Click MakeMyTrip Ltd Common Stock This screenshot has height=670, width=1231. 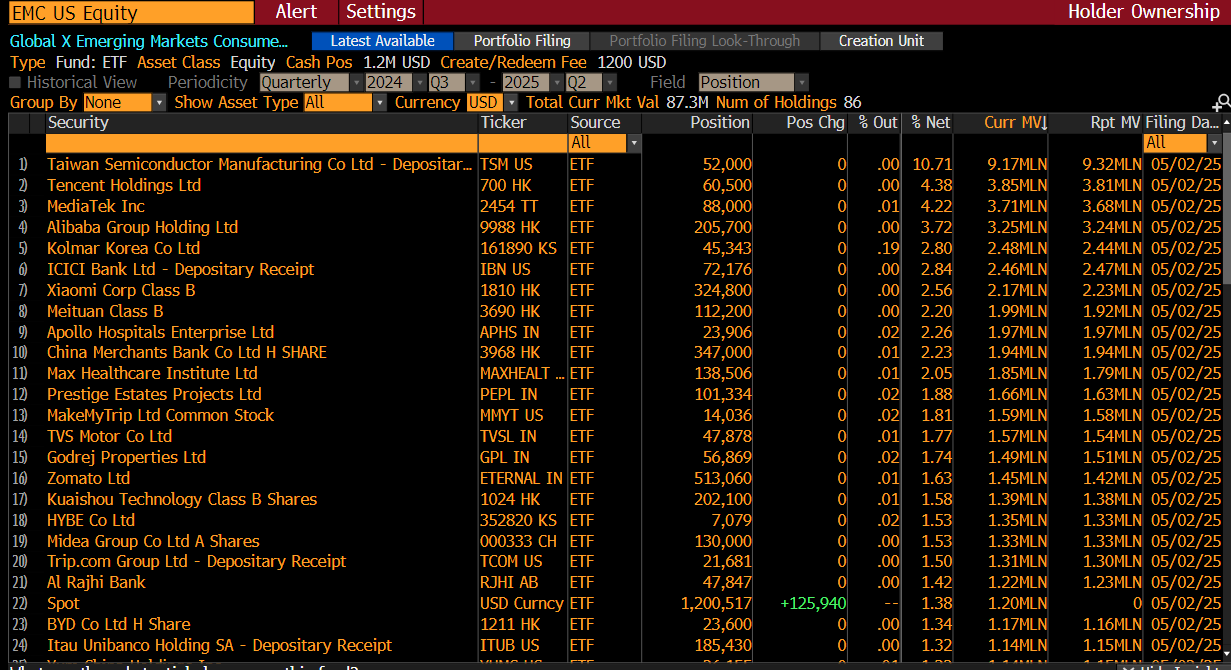[160, 415]
